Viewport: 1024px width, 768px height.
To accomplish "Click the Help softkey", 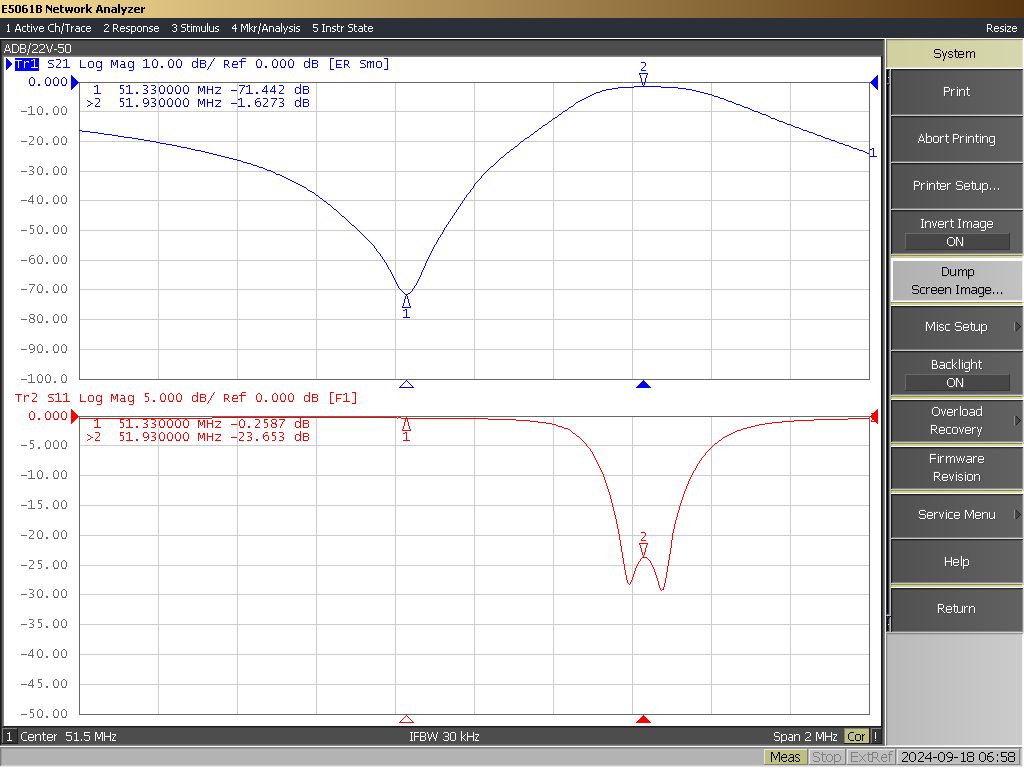I will (956, 562).
